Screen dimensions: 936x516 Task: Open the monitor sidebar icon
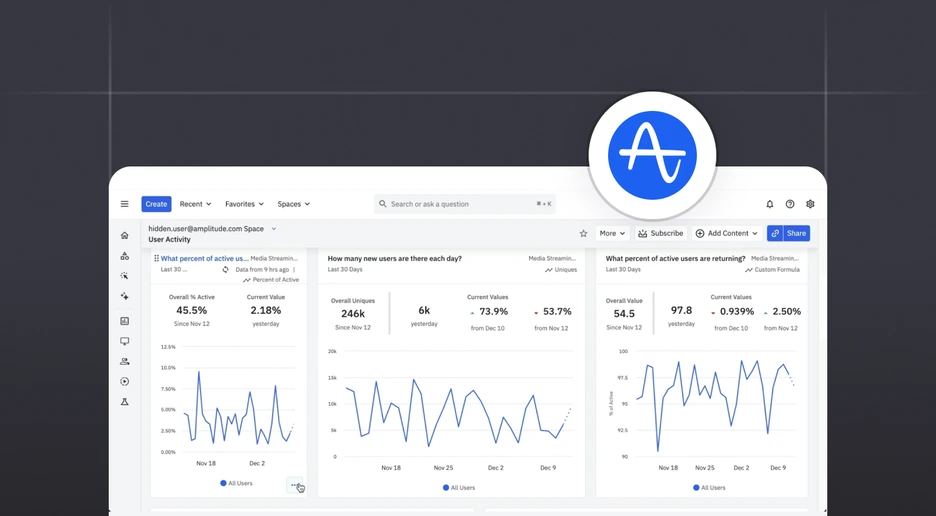[x=125, y=342]
